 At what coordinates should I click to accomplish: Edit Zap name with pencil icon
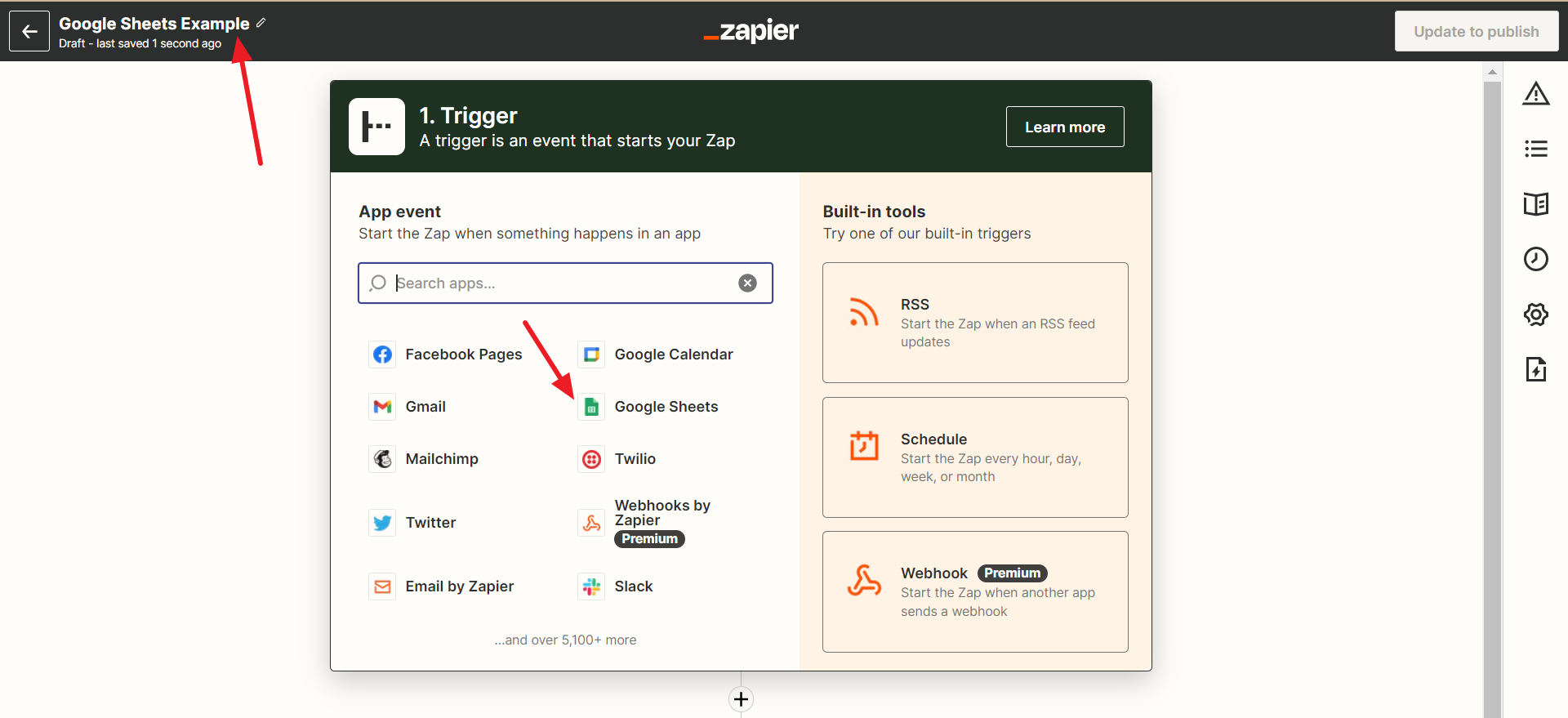coord(261,23)
